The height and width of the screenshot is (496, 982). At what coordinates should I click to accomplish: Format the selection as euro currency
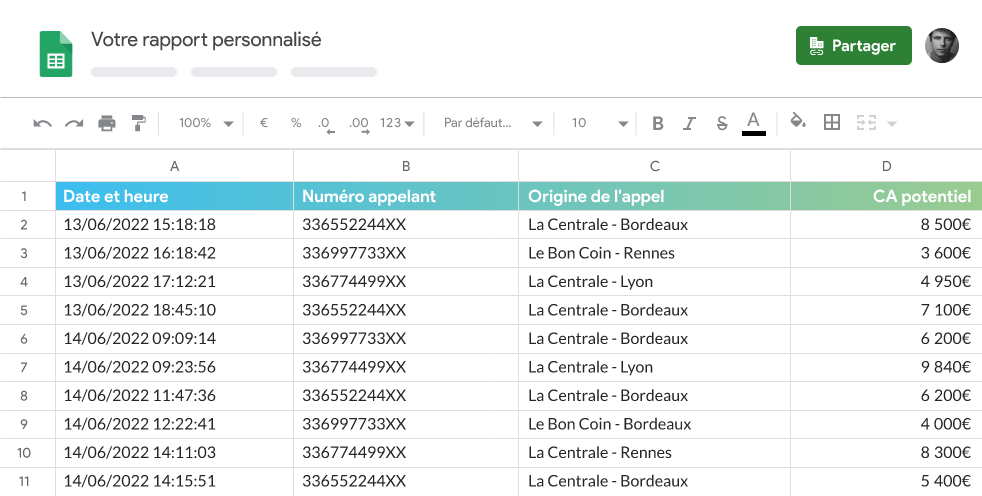point(264,123)
